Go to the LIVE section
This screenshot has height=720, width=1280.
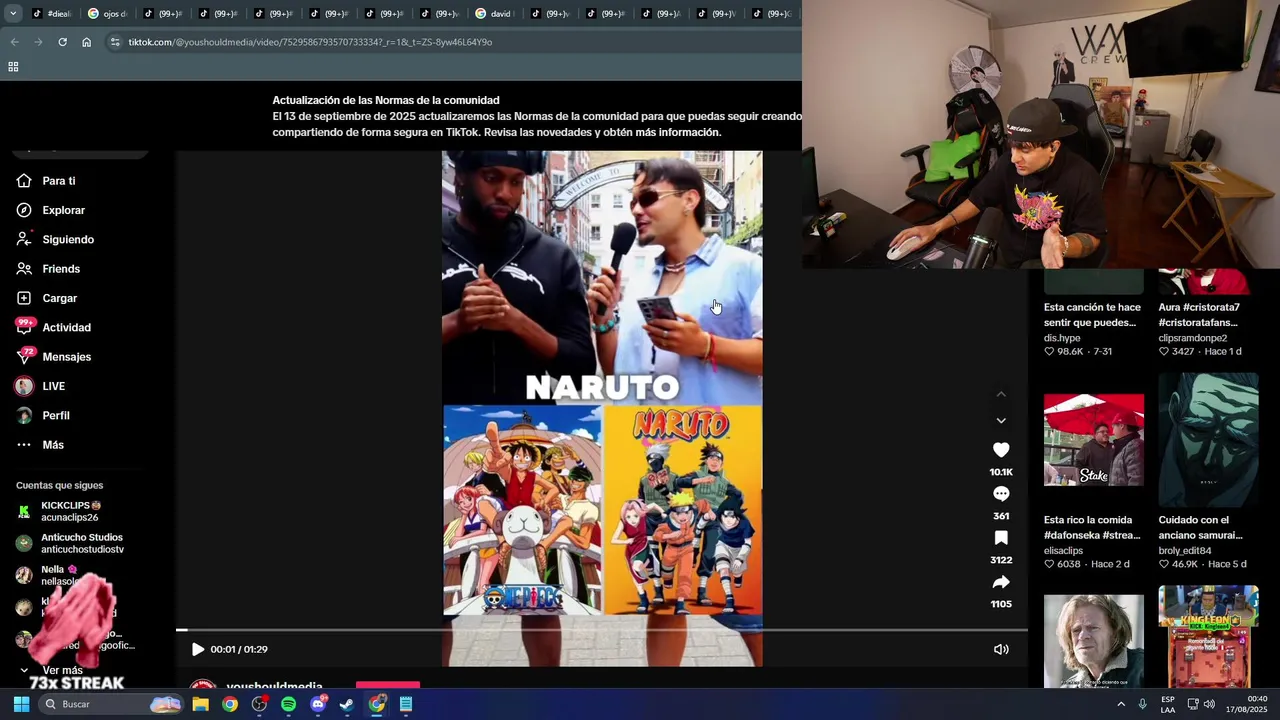[x=40, y=386]
